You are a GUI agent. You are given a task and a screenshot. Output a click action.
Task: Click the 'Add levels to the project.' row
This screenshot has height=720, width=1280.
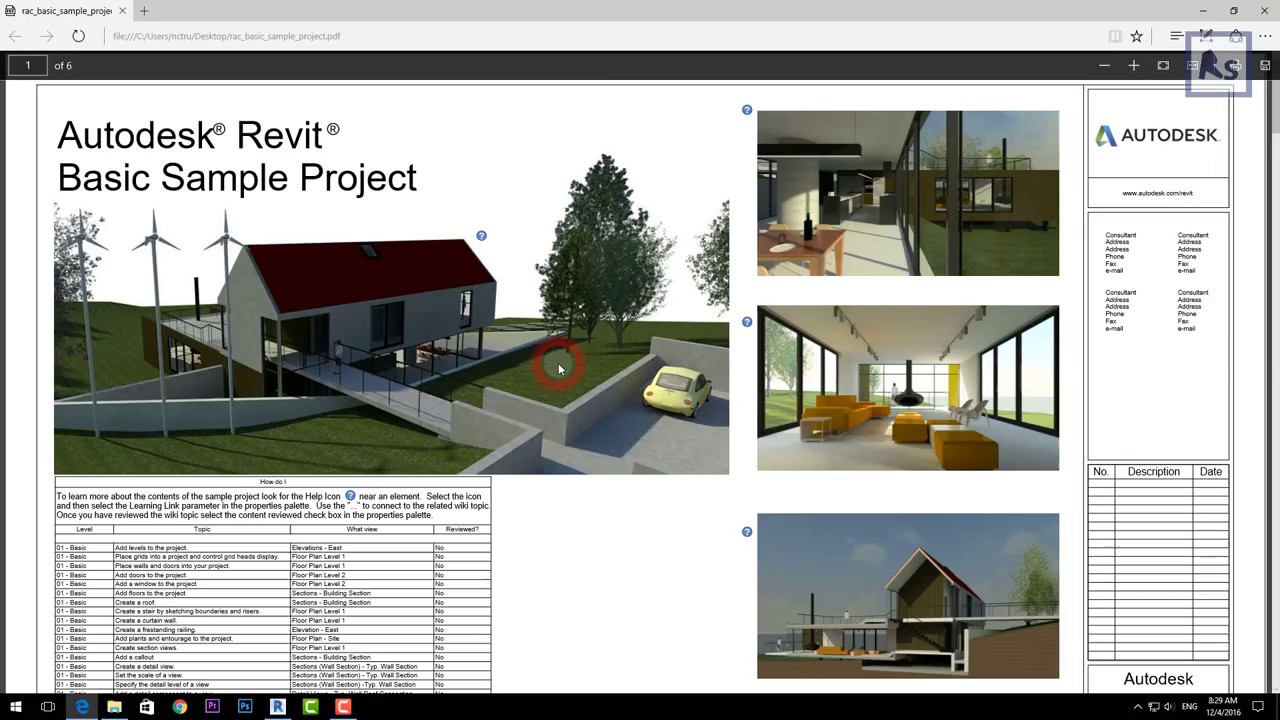(273, 548)
